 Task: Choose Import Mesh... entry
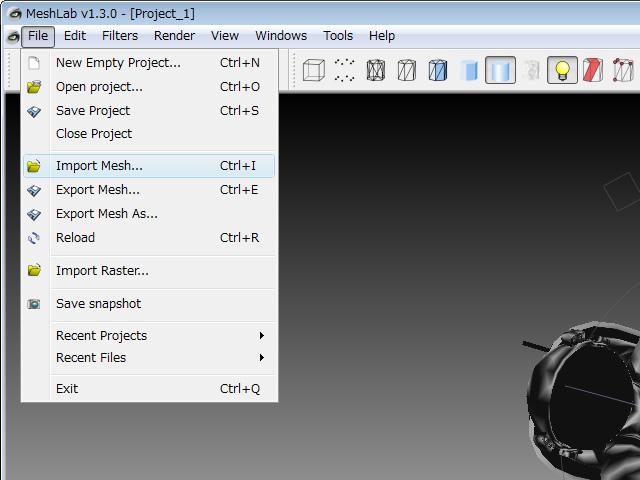pos(149,166)
